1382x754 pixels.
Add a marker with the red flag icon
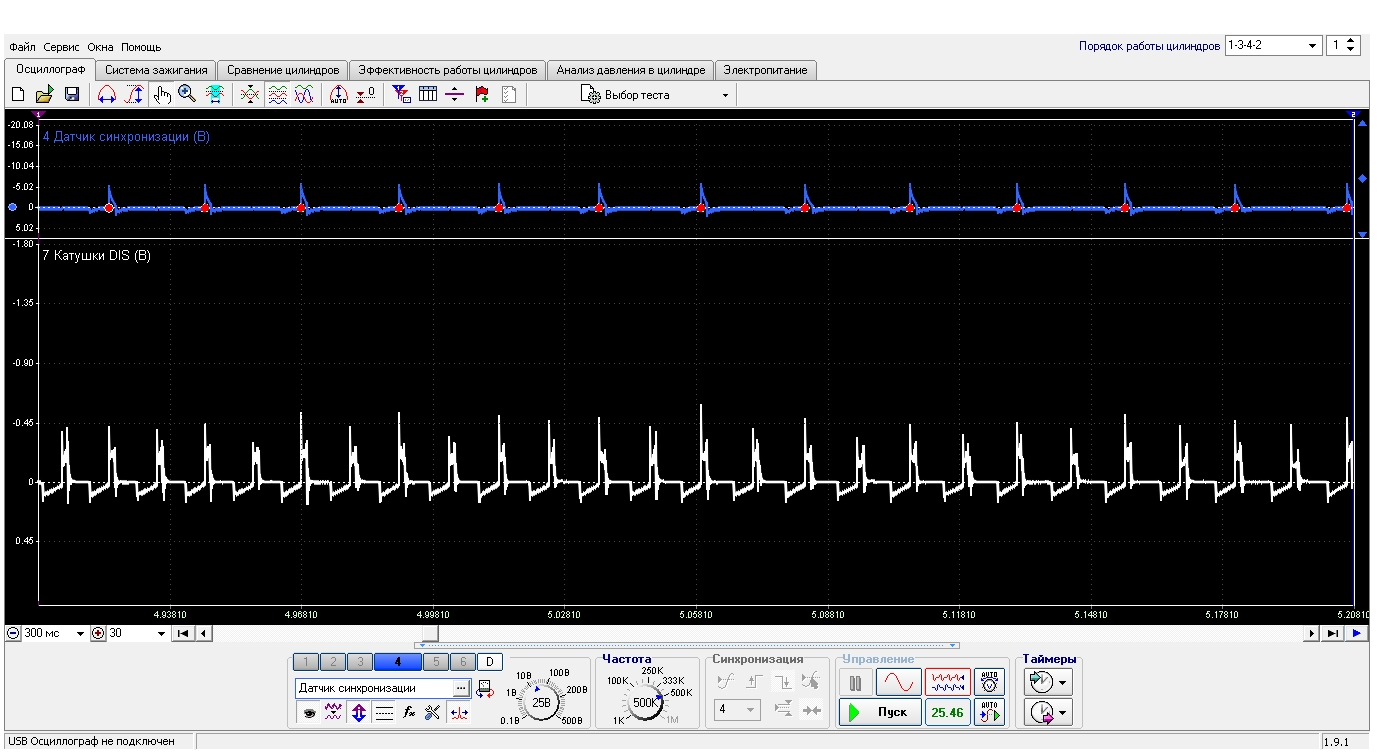pos(482,95)
